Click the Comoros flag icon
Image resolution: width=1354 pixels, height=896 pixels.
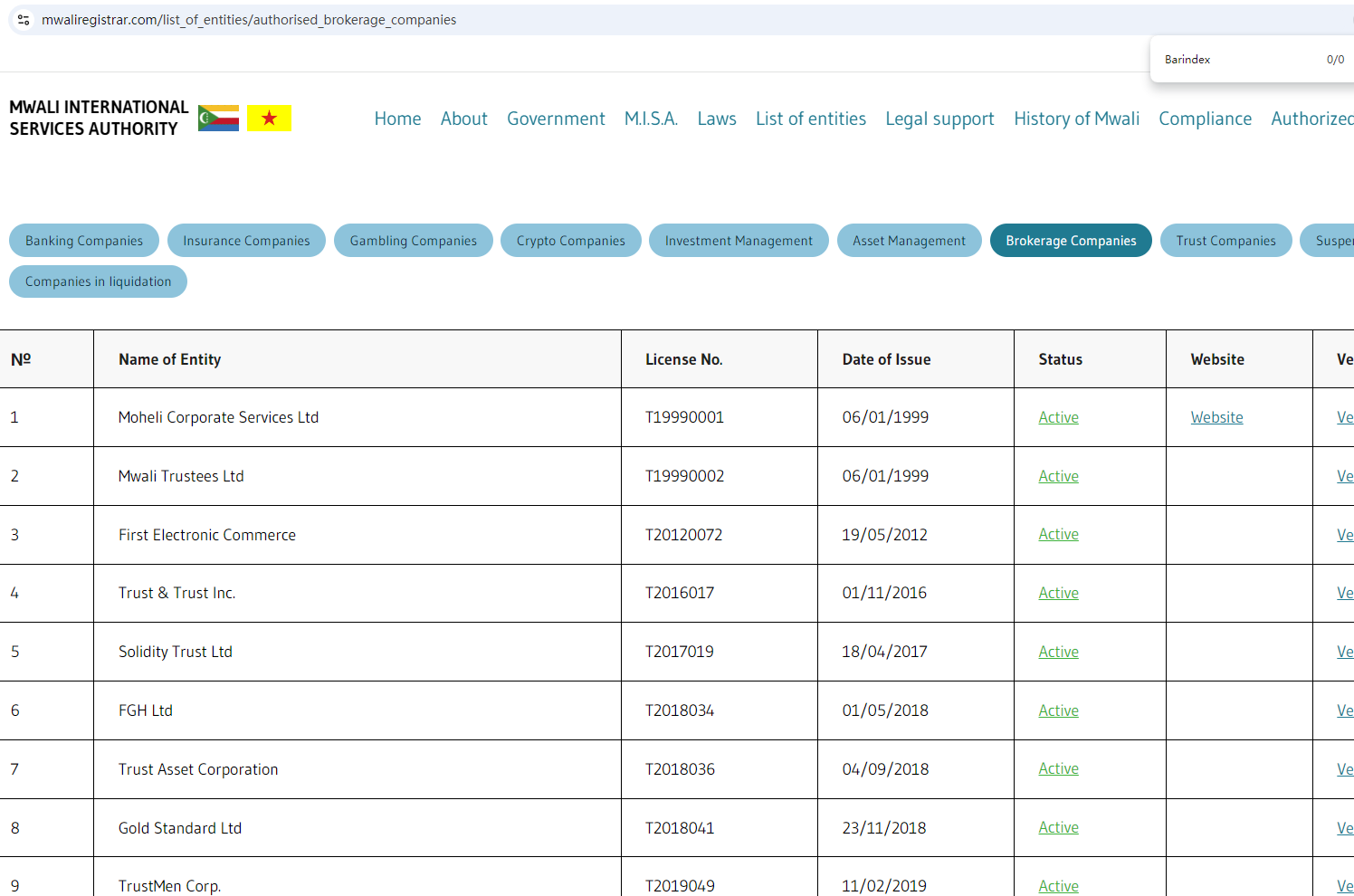coord(218,119)
